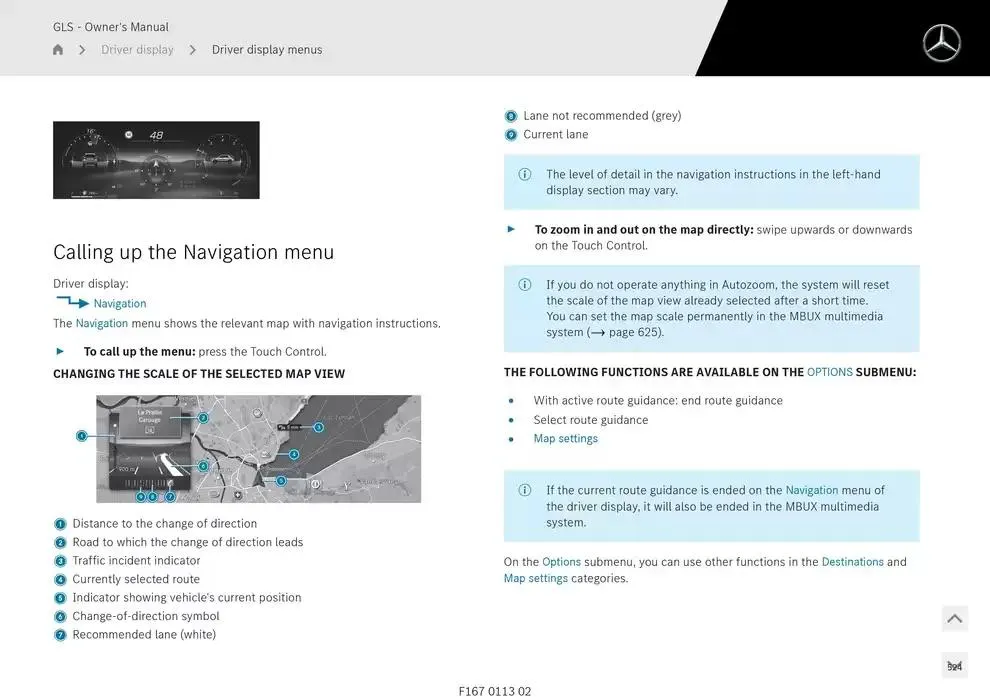Open the 'Map settings' bullet list link
The image size is (990, 700).
(566, 438)
